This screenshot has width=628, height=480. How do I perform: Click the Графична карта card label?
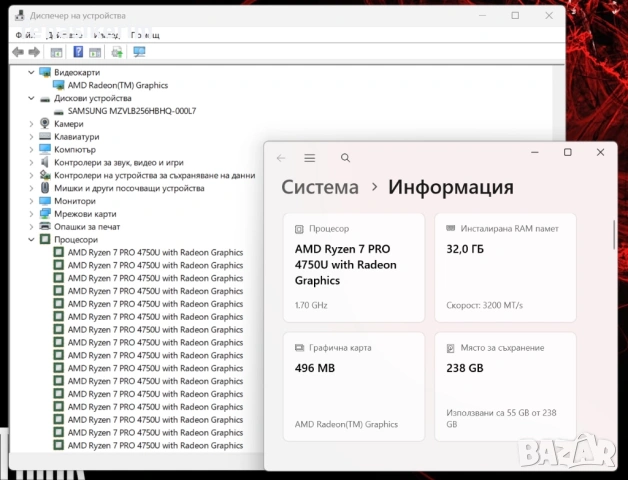coord(340,348)
